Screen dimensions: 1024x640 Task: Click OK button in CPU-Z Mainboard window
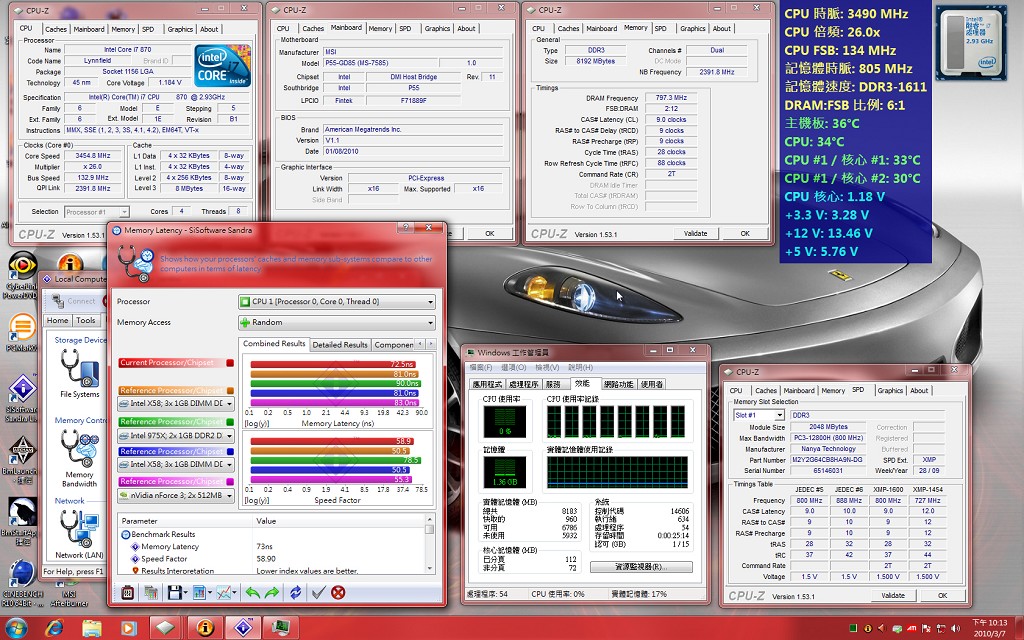(490, 233)
